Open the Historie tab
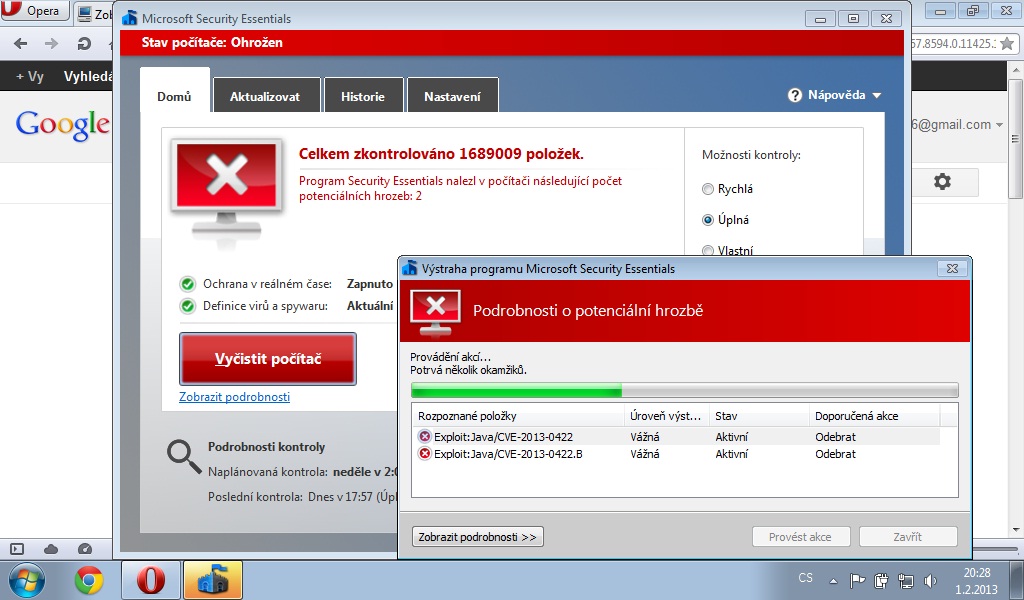 click(x=362, y=96)
